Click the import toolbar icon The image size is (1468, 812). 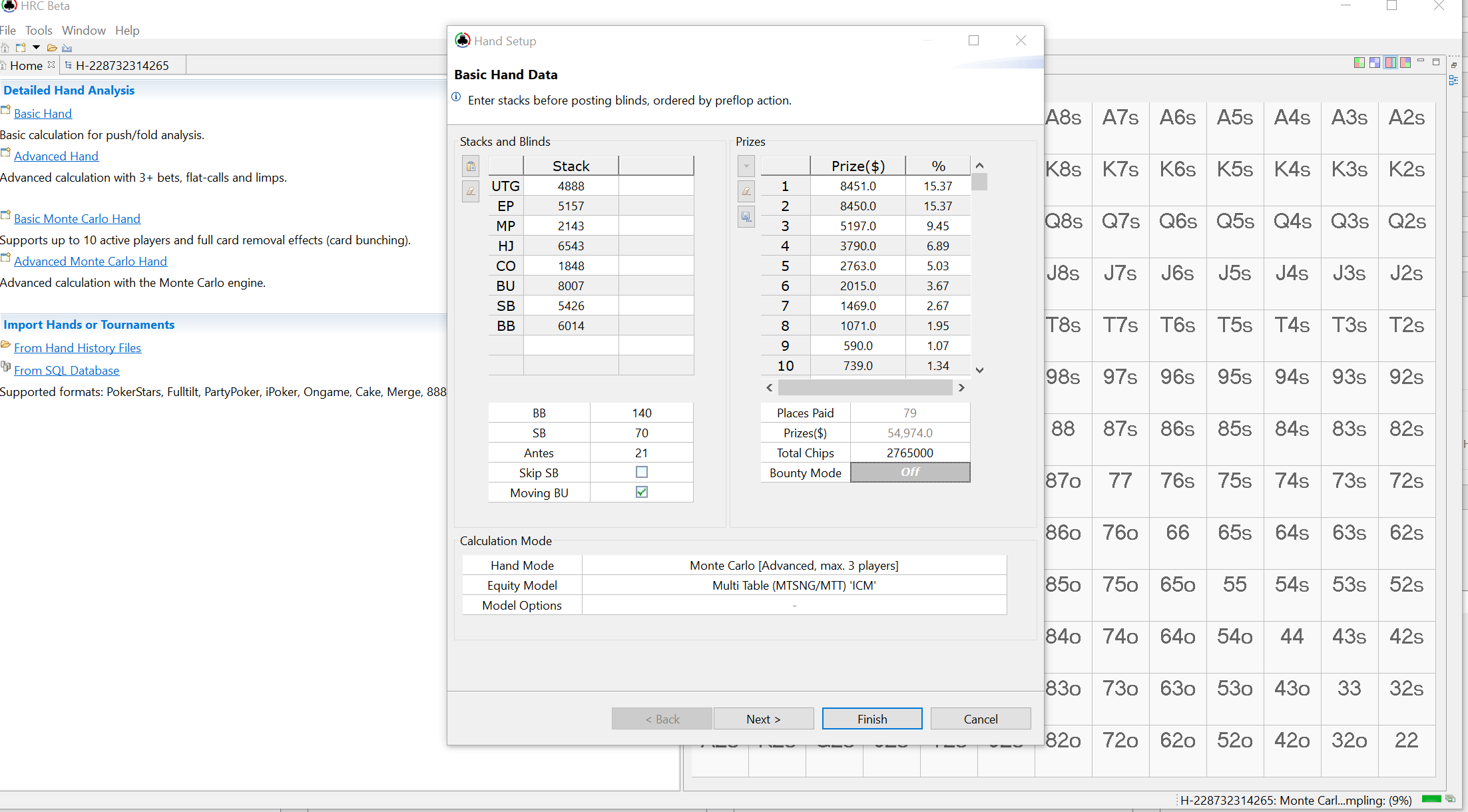coord(67,48)
